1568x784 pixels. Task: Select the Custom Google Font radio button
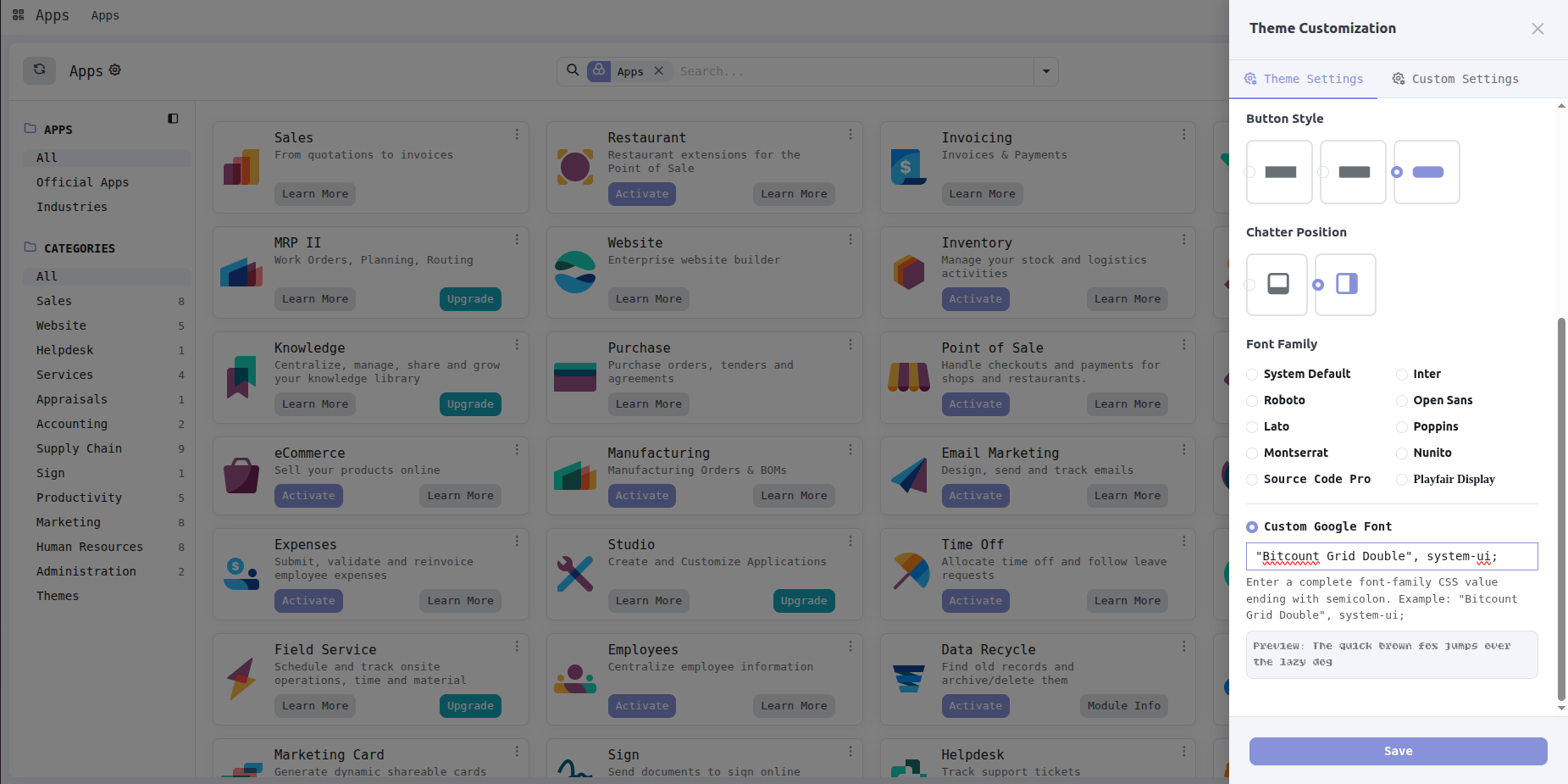(x=1252, y=527)
